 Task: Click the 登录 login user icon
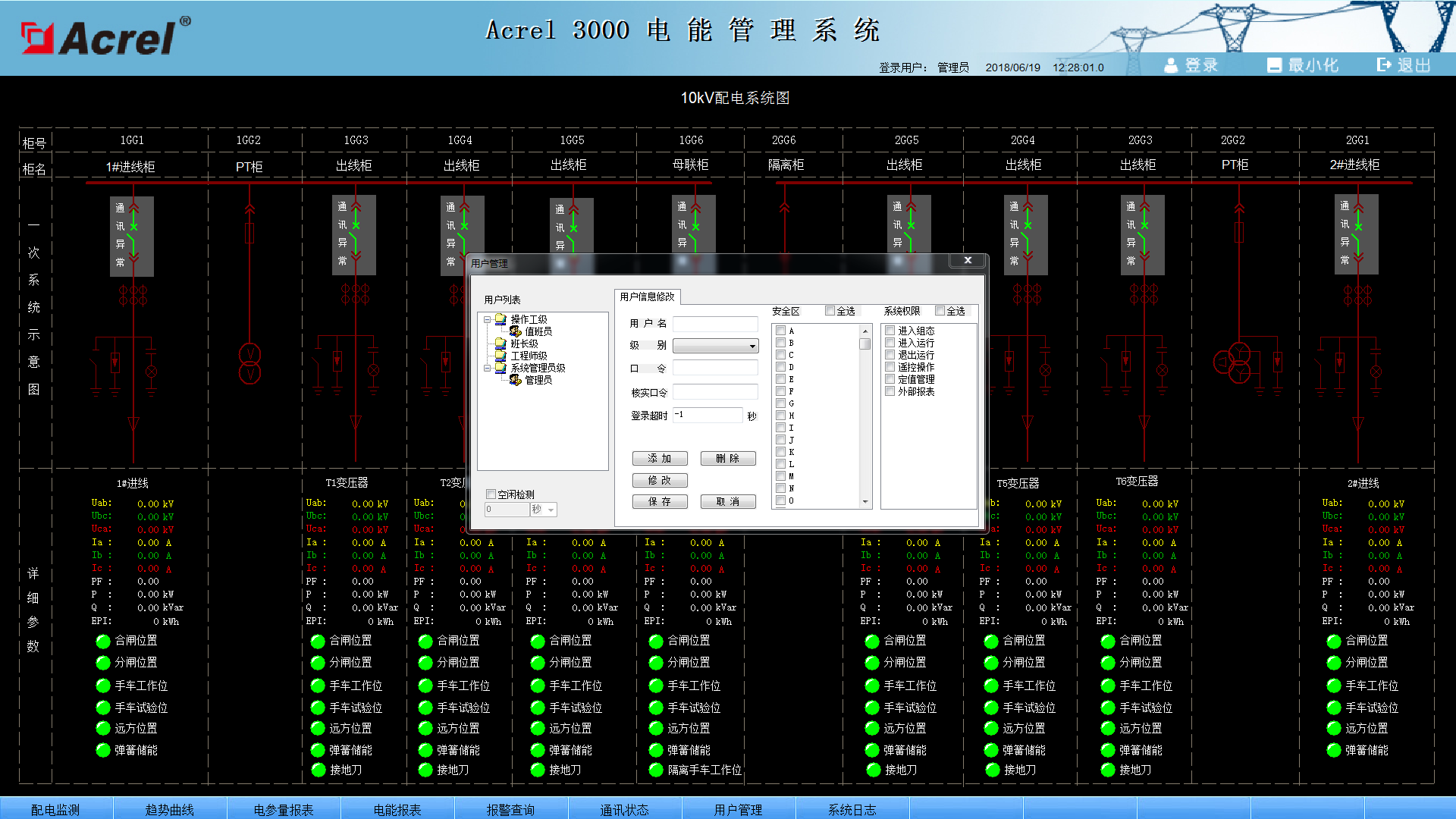[1171, 65]
